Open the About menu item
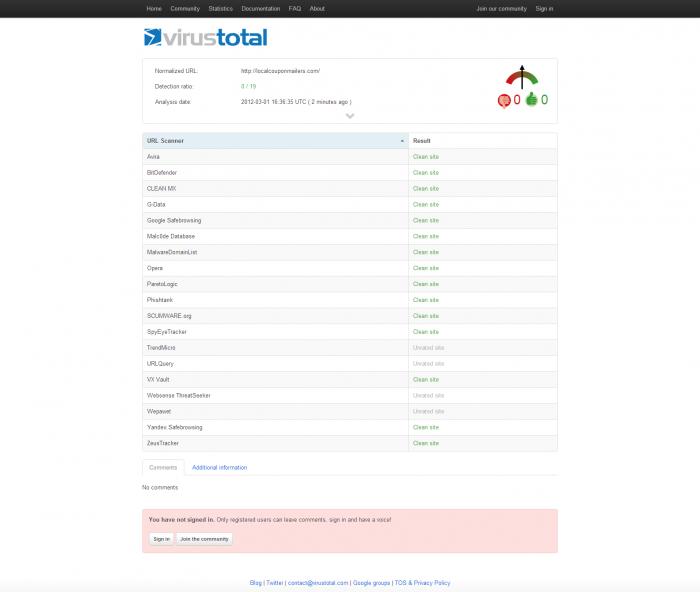The image size is (700, 592). (x=317, y=8)
